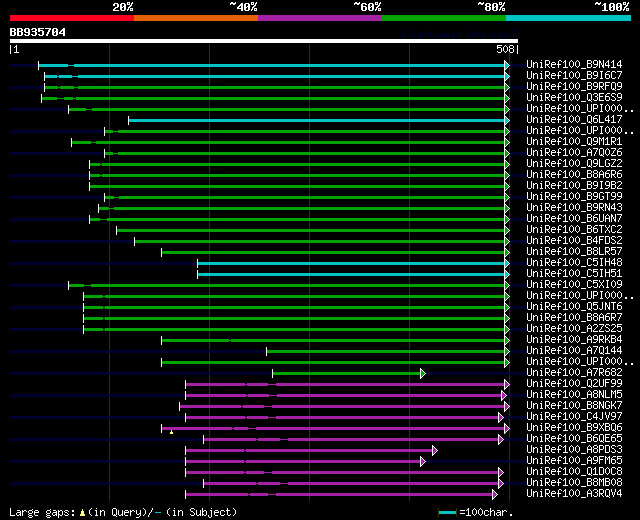Screen dimensions: 640x520
Task: Open hit UniRef100_Q9M1R1
Action: click(x=574, y=142)
